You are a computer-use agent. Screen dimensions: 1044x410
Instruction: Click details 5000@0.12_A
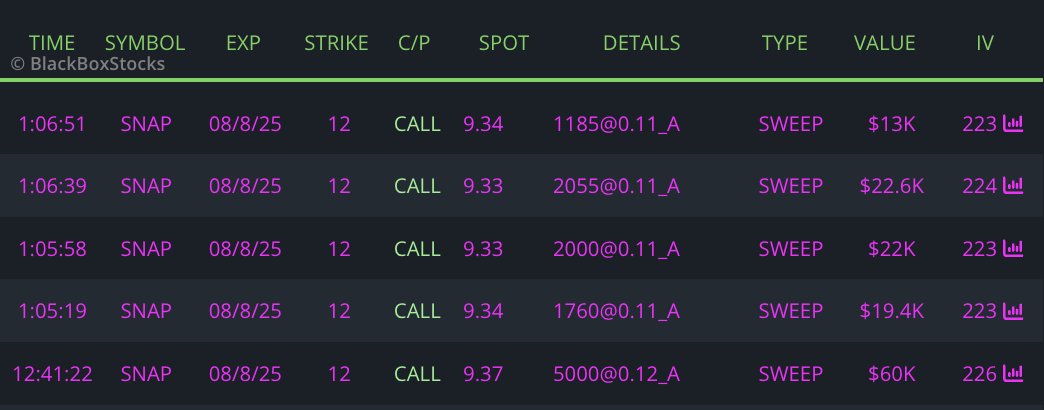[x=617, y=373]
